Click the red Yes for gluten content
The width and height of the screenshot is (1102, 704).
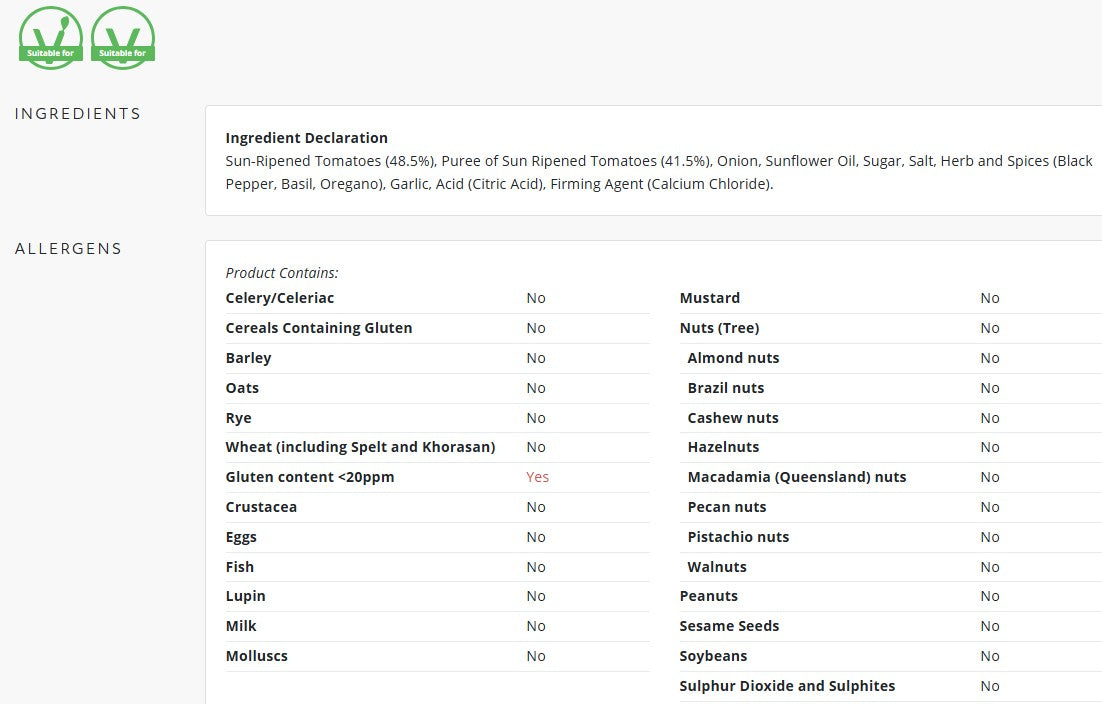pos(537,477)
